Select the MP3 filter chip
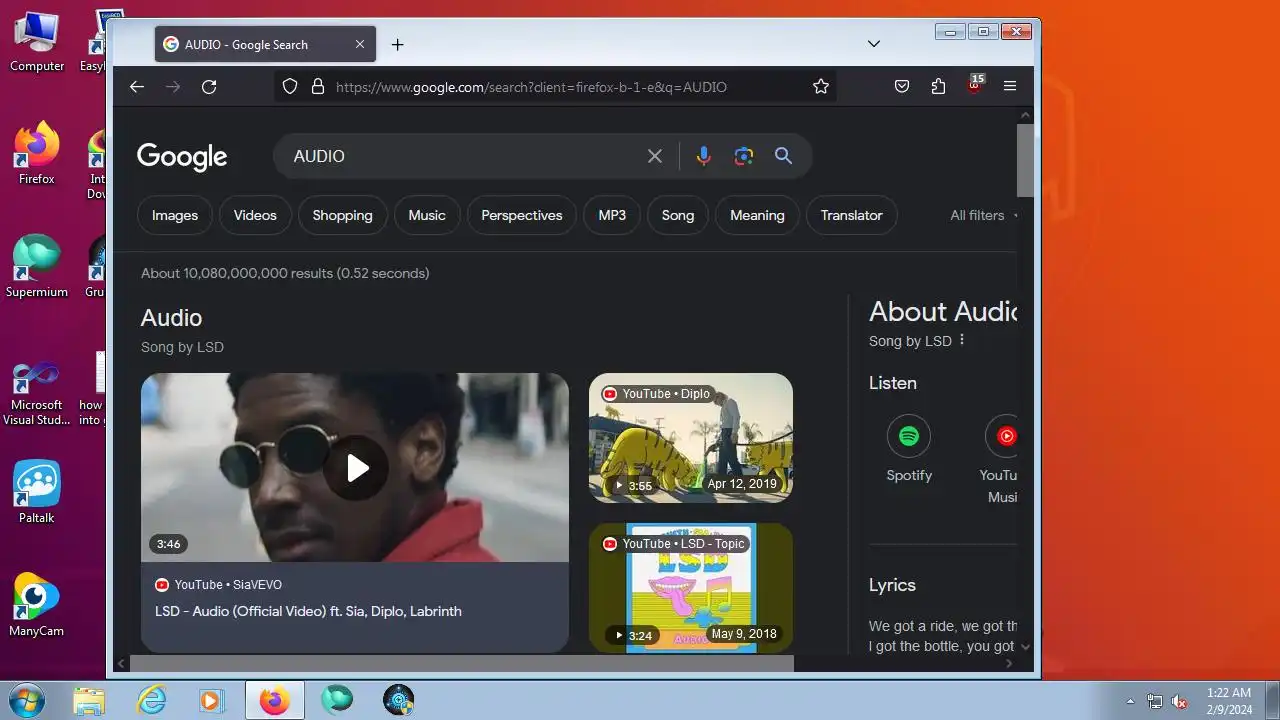The height and width of the screenshot is (720, 1280). [612, 215]
